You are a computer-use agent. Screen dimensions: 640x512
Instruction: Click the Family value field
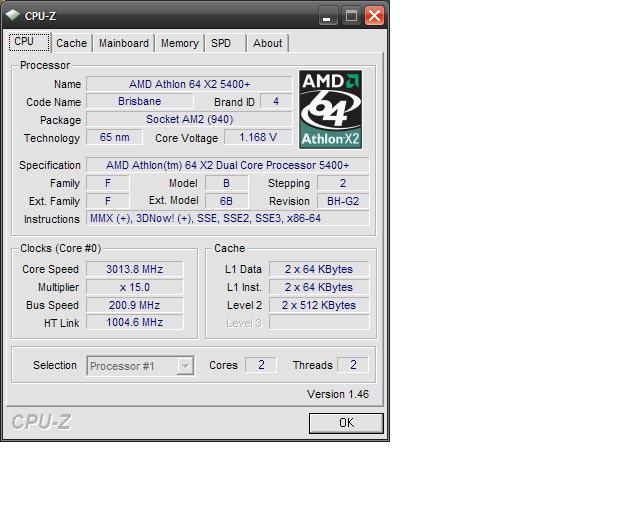tap(108, 183)
